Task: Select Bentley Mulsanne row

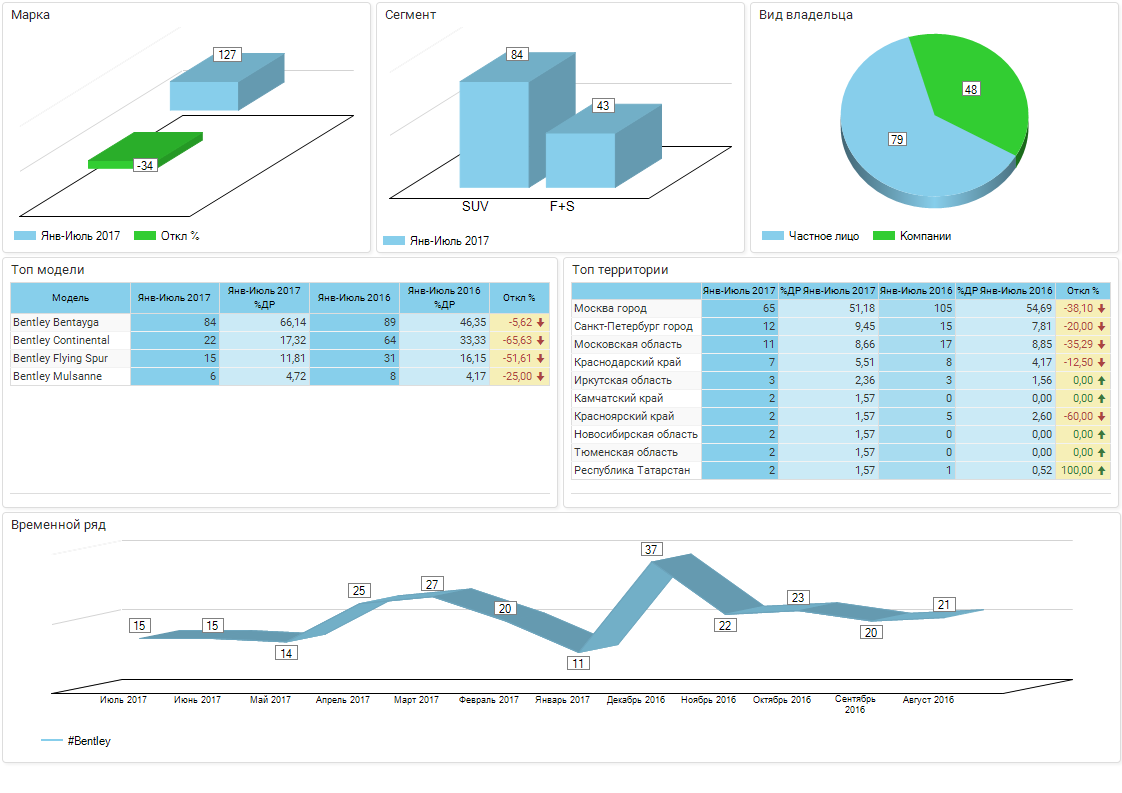Action: click(x=280, y=376)
